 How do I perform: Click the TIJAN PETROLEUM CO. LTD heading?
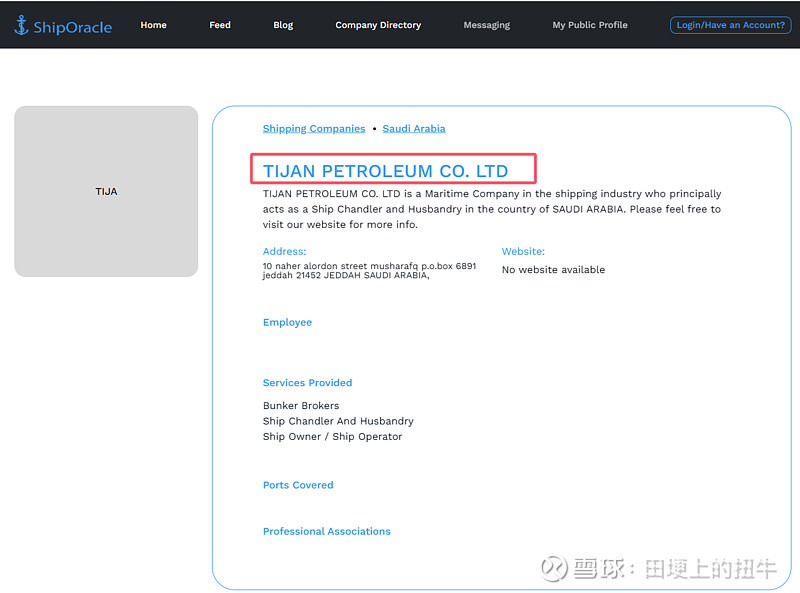click(385, 171)
